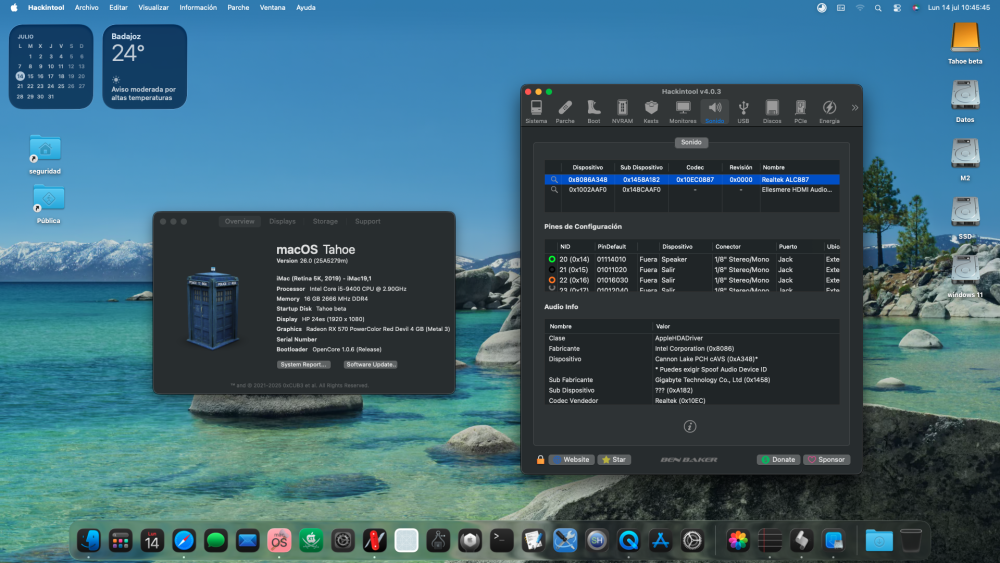This screenshot has width=1000, height=563.
Task: Click the Sonido segment label
Action: point(691,142)
